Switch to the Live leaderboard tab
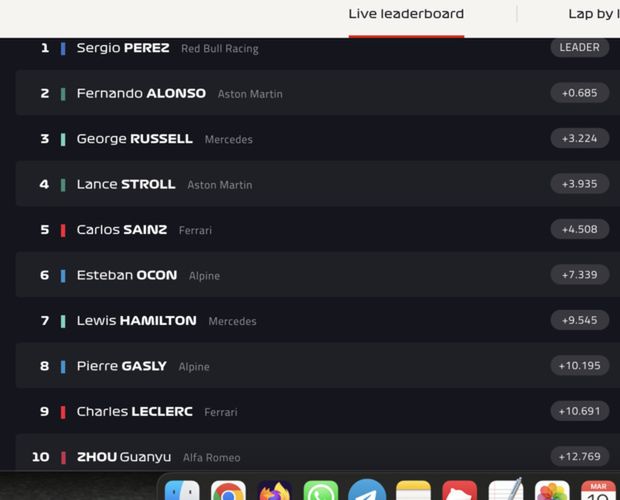Viewport: 620px width, 500px height. point(406,14)
